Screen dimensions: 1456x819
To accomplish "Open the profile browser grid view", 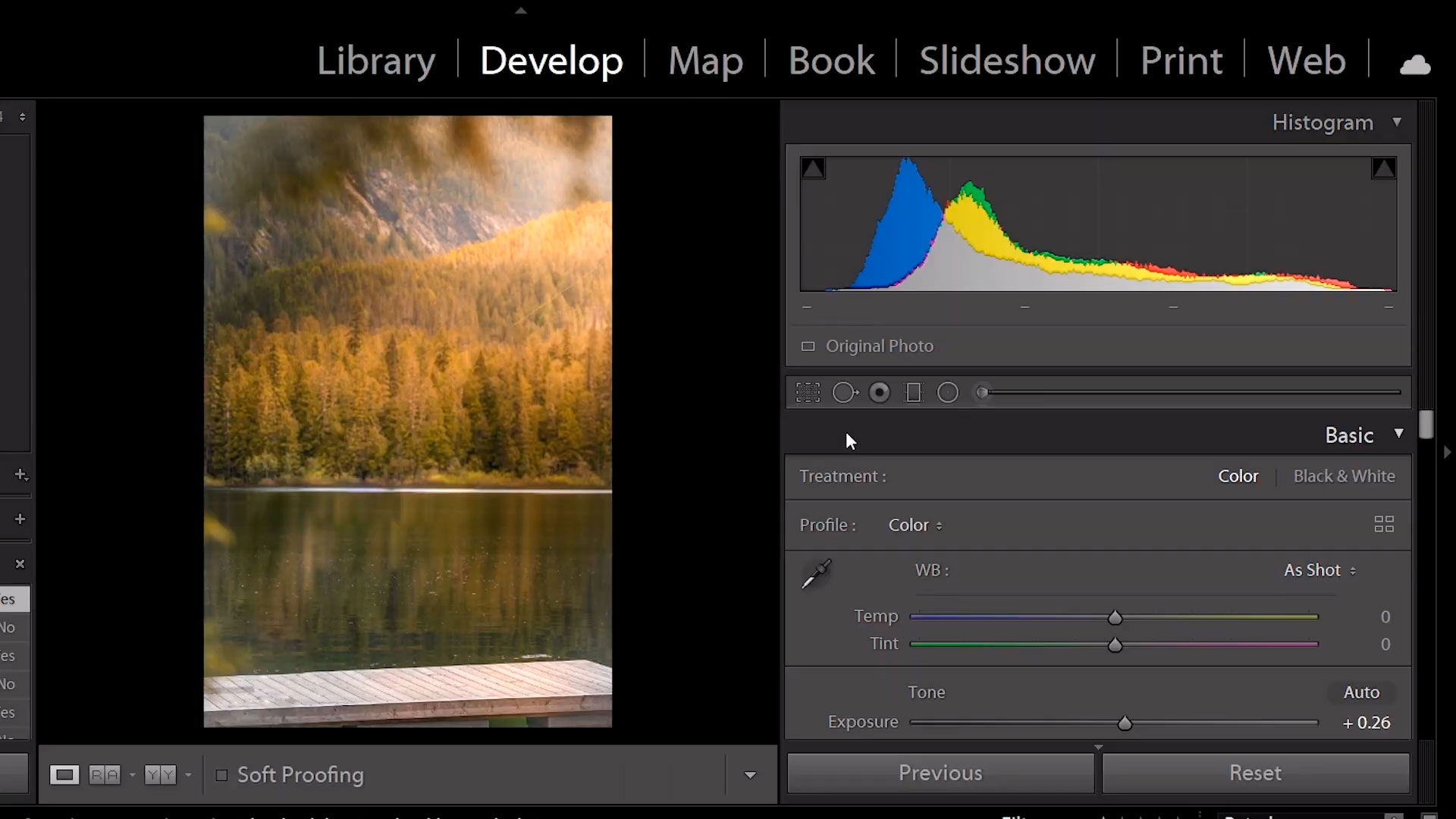I will click(x=1385, y=524).
